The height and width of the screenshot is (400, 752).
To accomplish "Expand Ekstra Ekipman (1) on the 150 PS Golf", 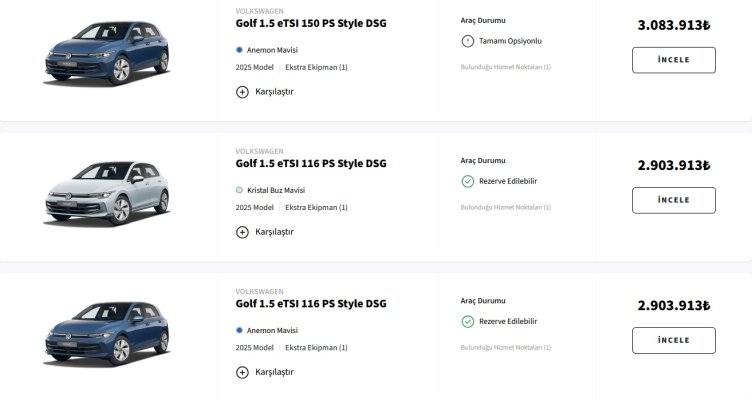I will pos(316,67).
